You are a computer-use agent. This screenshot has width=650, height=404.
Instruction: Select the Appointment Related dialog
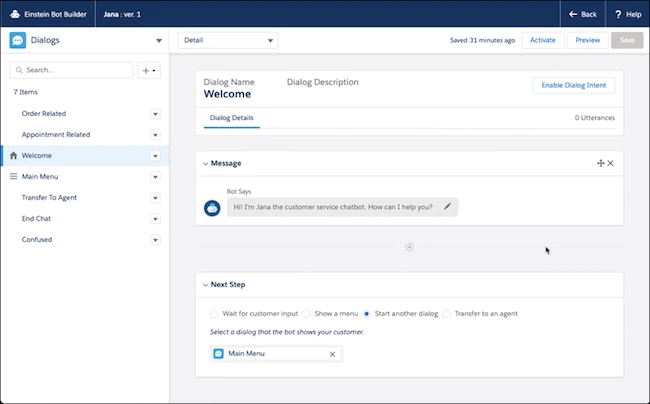(x=56, y=135)
